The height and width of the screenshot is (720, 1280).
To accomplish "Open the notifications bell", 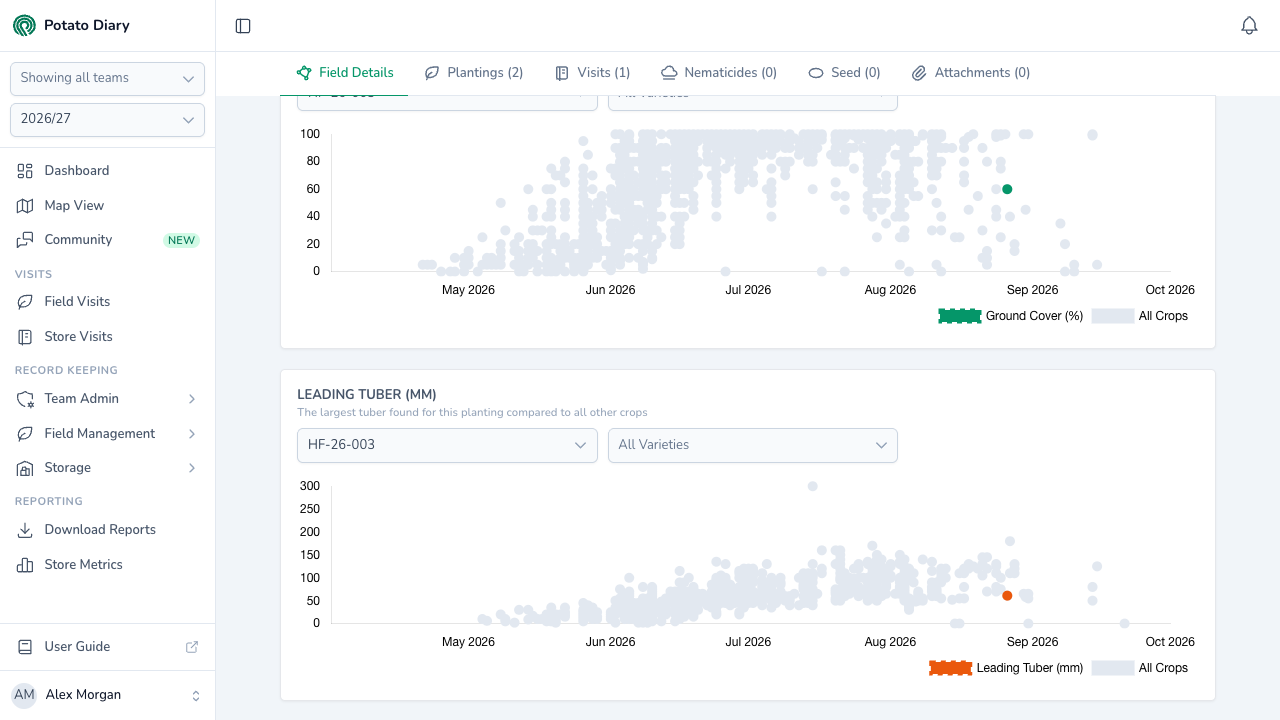I will coord(1249,26).
